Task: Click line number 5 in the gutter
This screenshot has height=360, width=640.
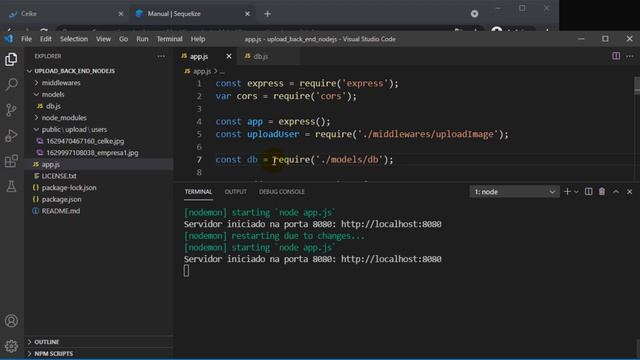Action: coord(199,134)
